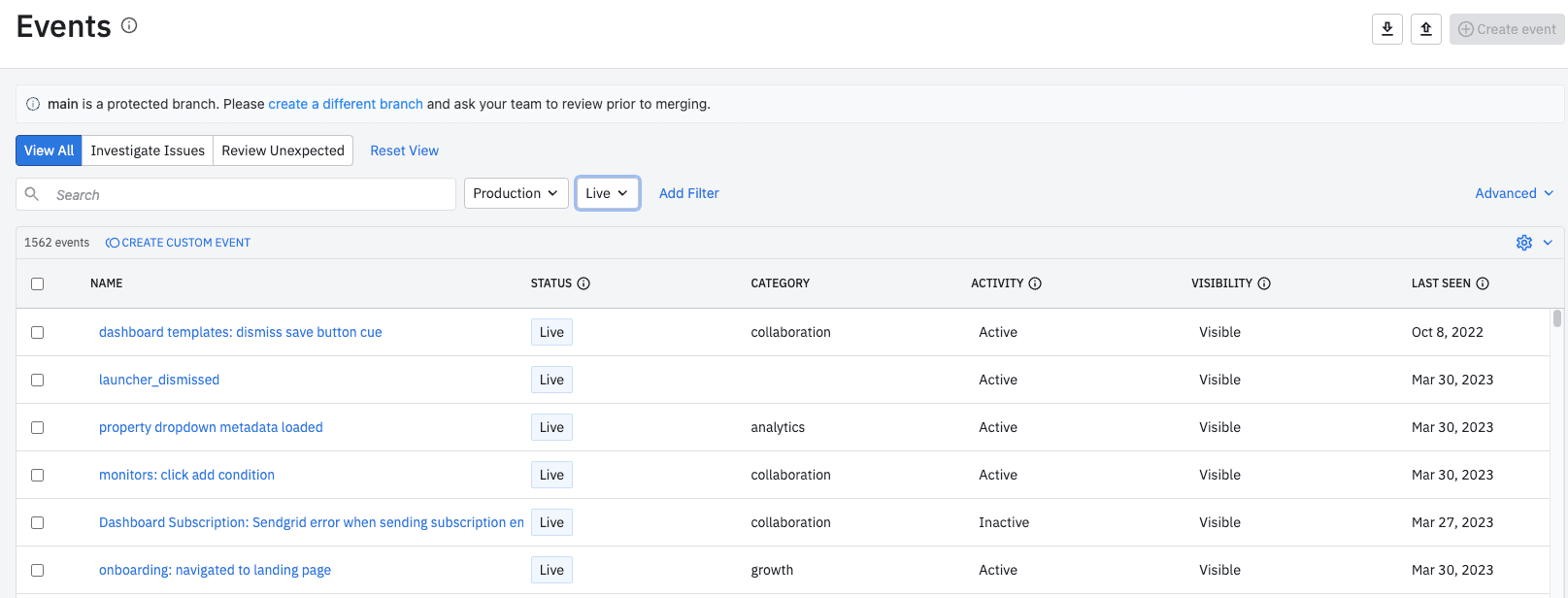Click the events table vertical scrollbar
1568x598 pixels.
coord(1557,318)
